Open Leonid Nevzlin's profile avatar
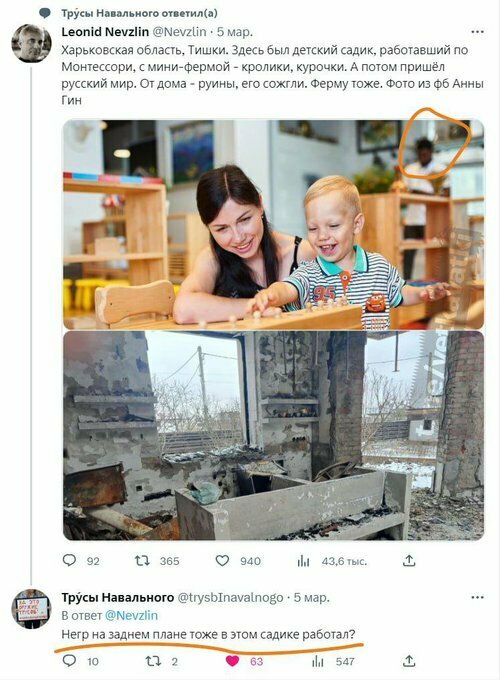 pyautogui.click(x=31, y=43)
